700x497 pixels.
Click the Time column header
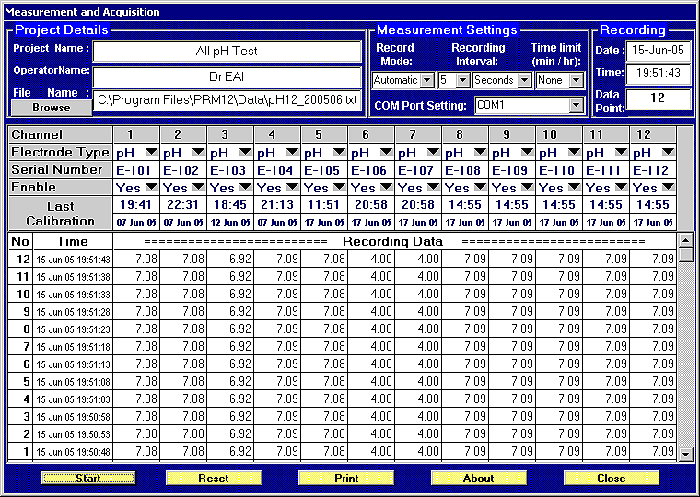click(73, 242)
